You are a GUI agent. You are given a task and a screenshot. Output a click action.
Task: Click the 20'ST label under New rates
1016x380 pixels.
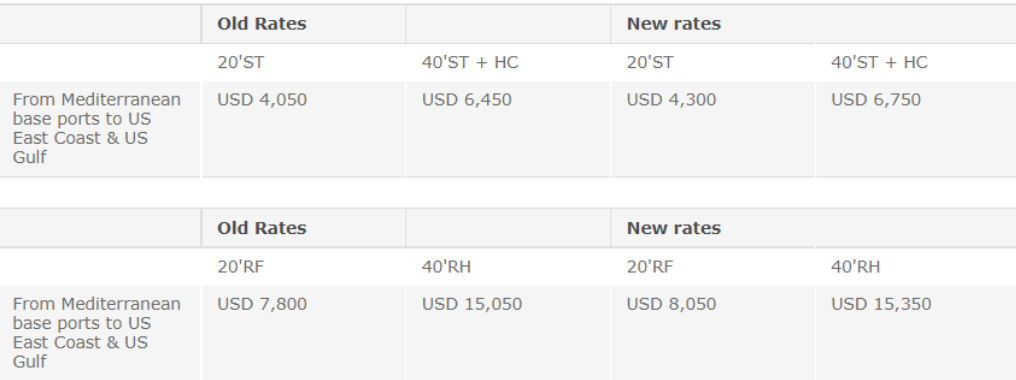(x=650, y=62)
